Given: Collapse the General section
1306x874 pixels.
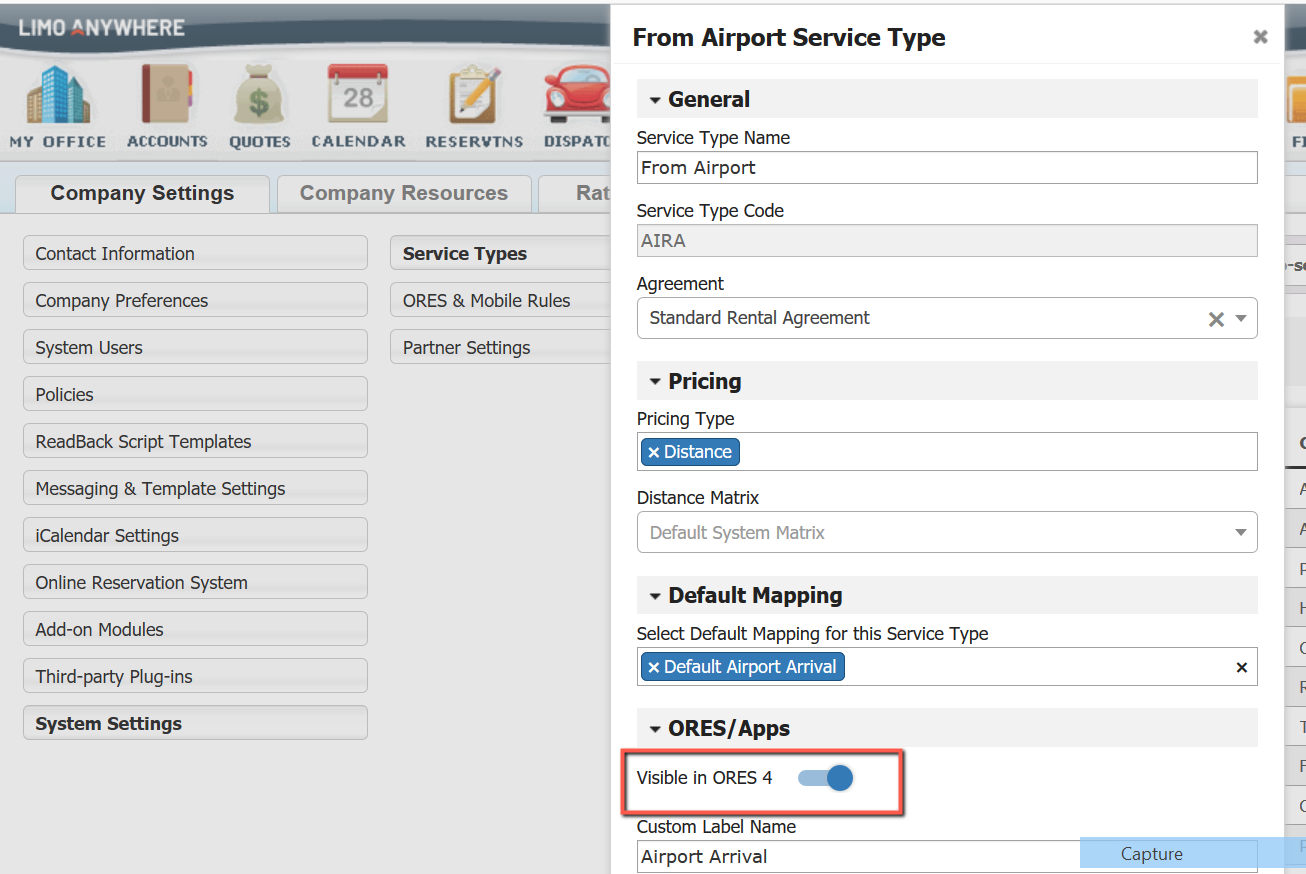Looking at the screenshot, I should pyautogui.click(x=657, y=99).
